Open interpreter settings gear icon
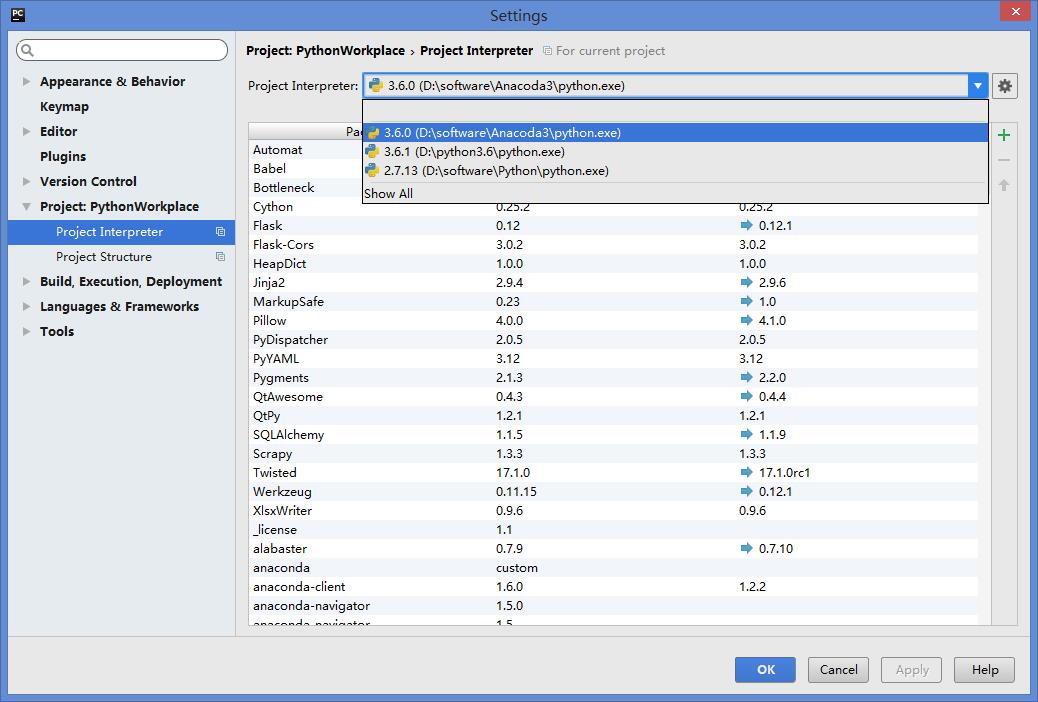This screenshot has height=702, width=1038. coord(1005,86)
